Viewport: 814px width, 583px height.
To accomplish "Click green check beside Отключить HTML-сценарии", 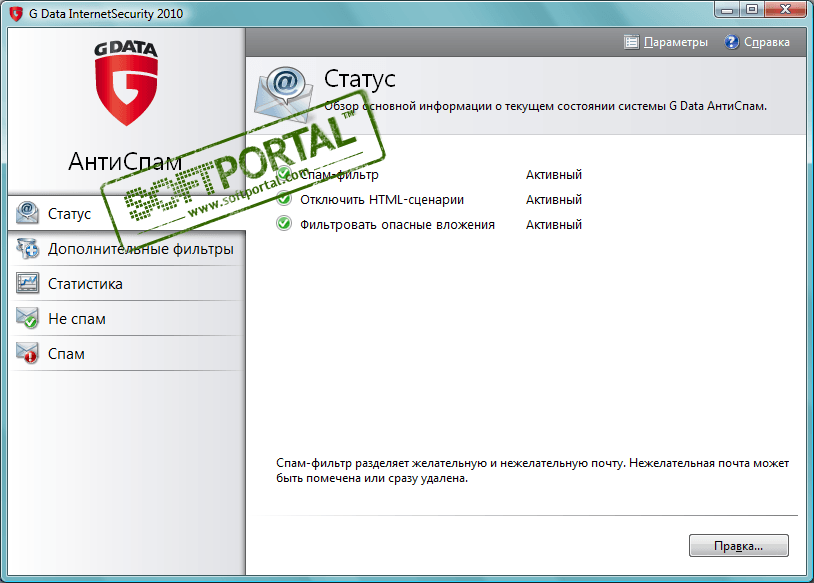I will pyautogui.click(x=284, y=199).
